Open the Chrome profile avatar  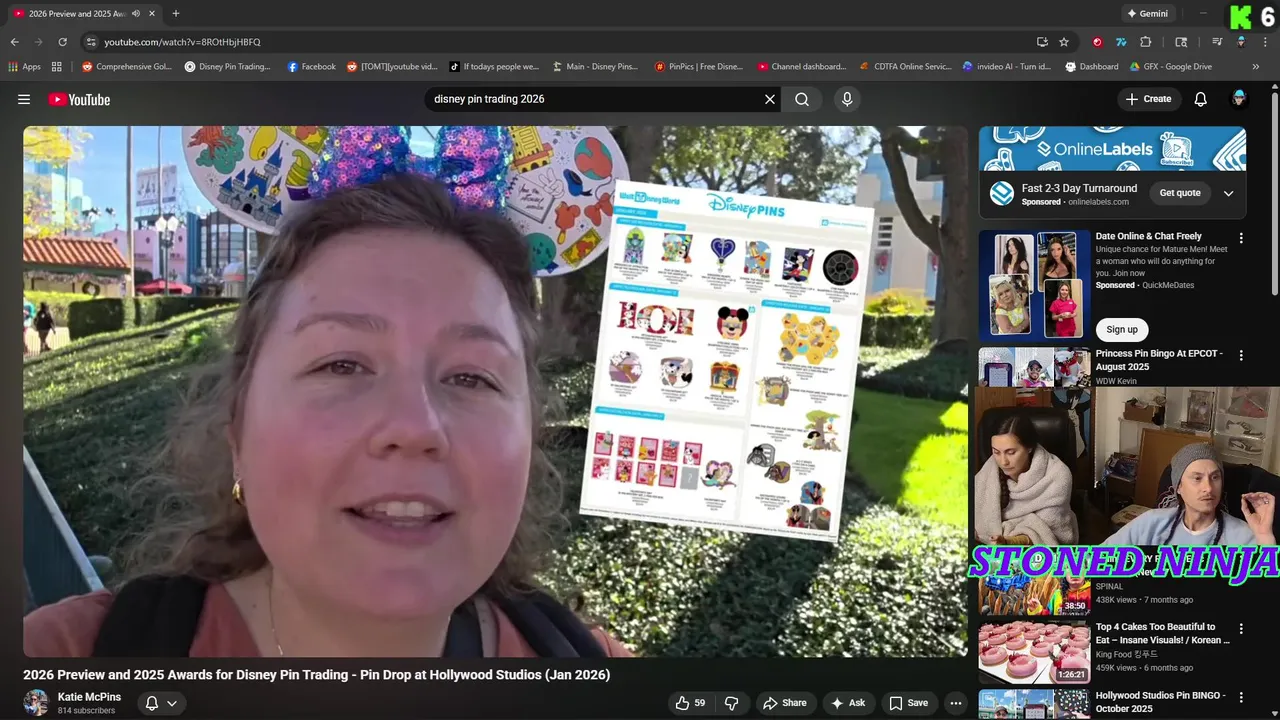pyautogui.click(x=1241, y=42)
